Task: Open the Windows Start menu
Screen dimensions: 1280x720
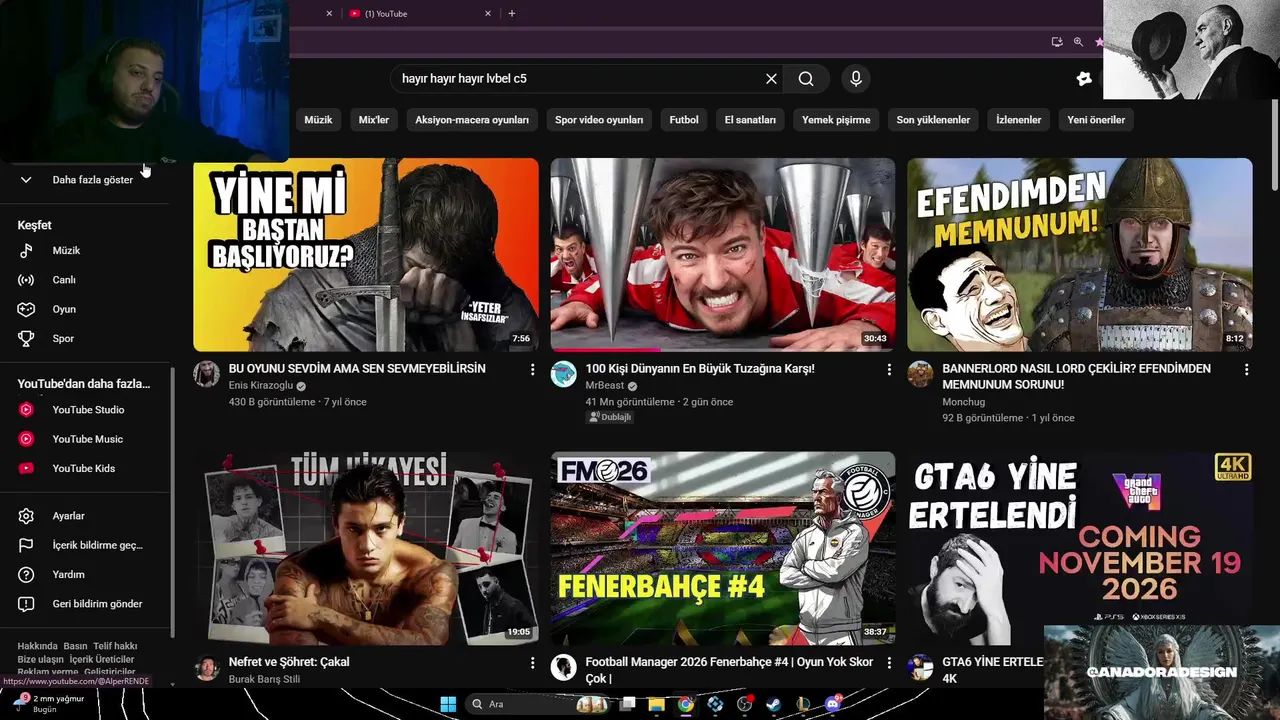Action: tap(448, 704)
